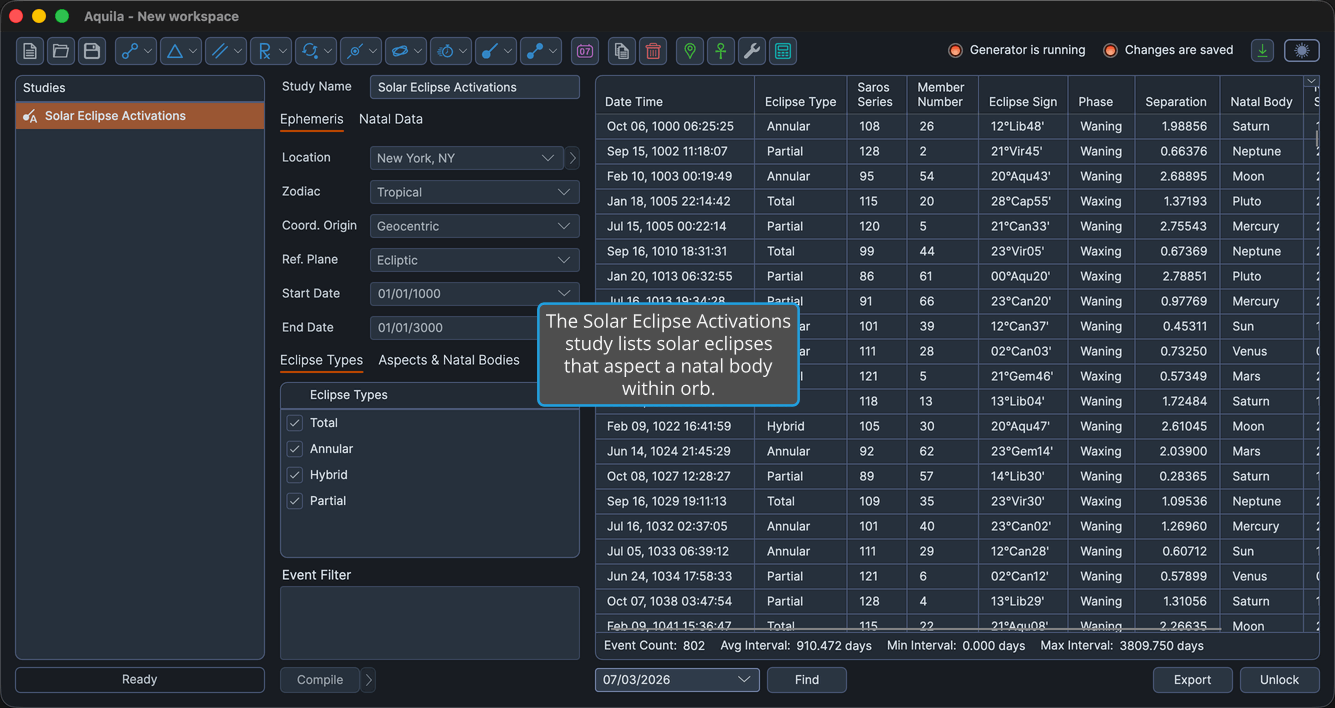
Task: Switch to Aspects & Natal Bodies tab
Action: click(449, 360)
